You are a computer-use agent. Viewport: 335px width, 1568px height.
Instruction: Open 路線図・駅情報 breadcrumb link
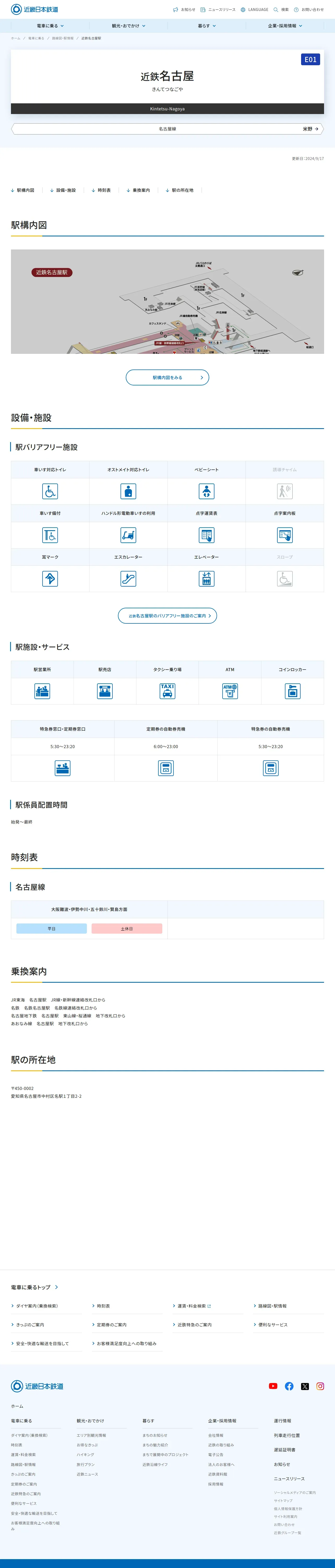pos(63,38)
